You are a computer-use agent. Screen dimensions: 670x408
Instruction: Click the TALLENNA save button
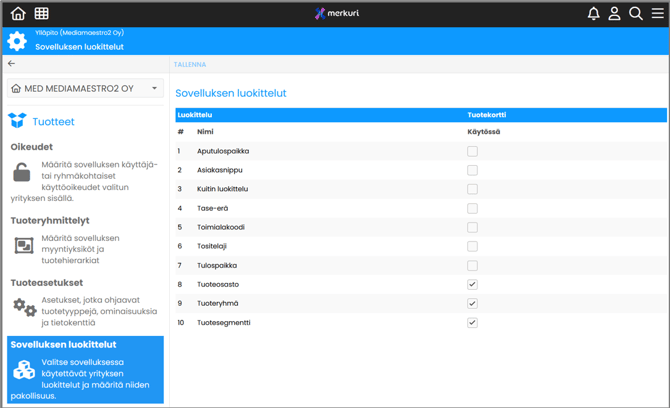click(190, 64)
